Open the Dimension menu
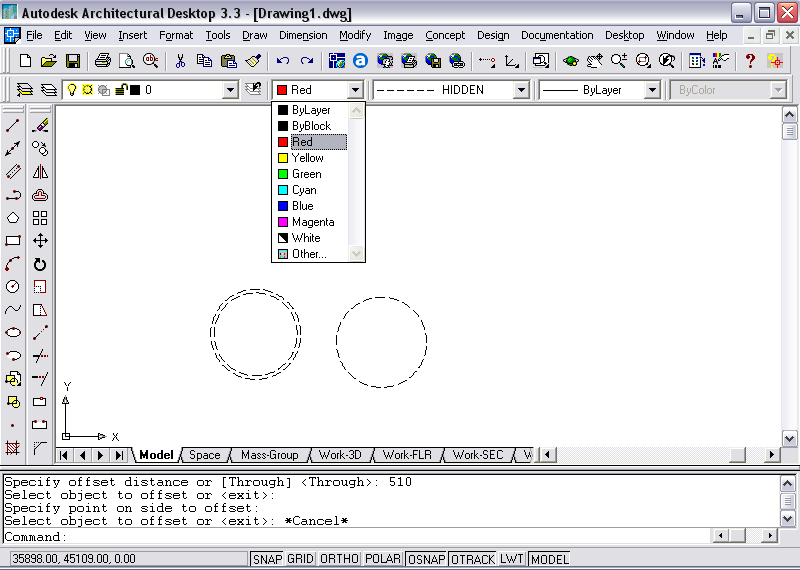Screen dimensions: 800x570 tap(303, 35)
